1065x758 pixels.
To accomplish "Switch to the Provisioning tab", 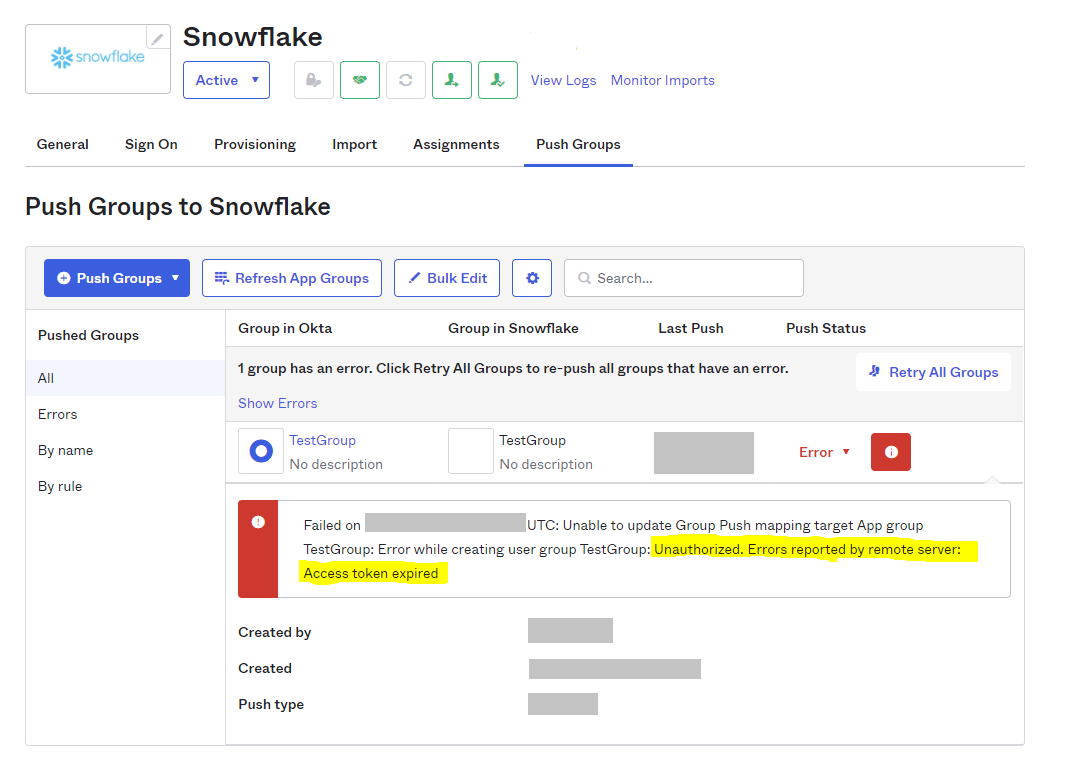I will pyautogui.click(x=255, y=144).
